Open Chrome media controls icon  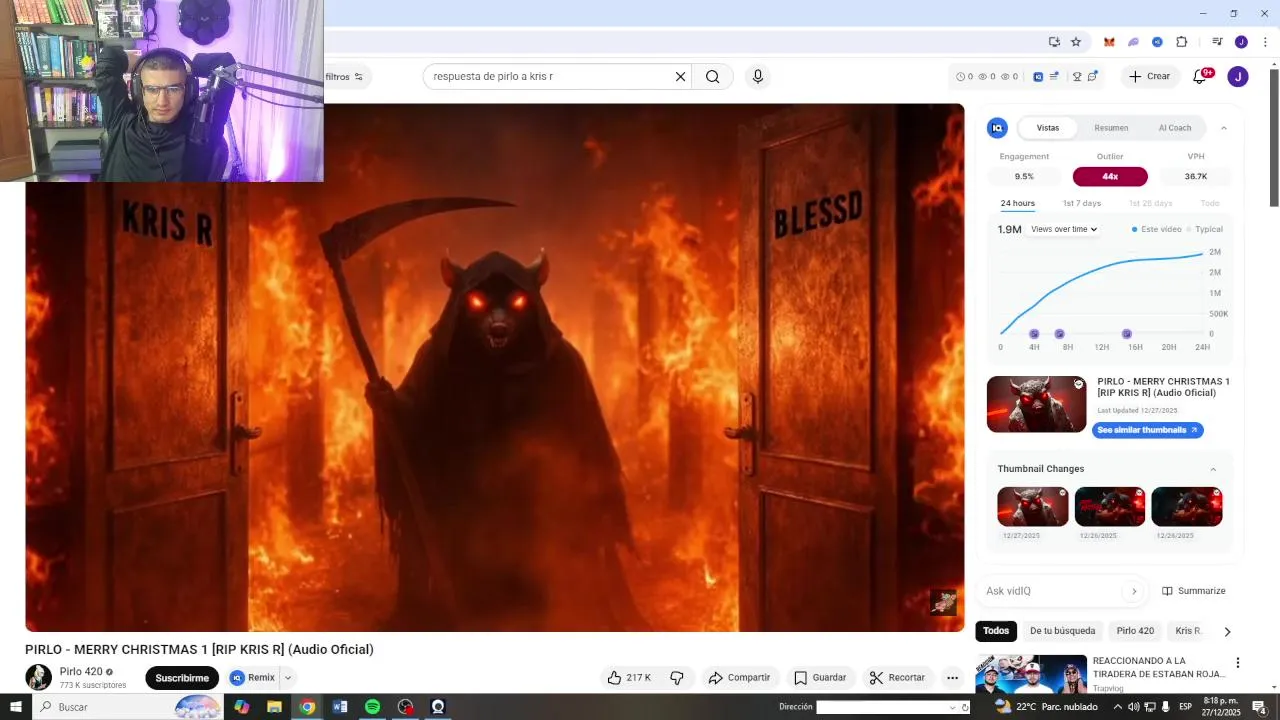(x=1217, y=42)
